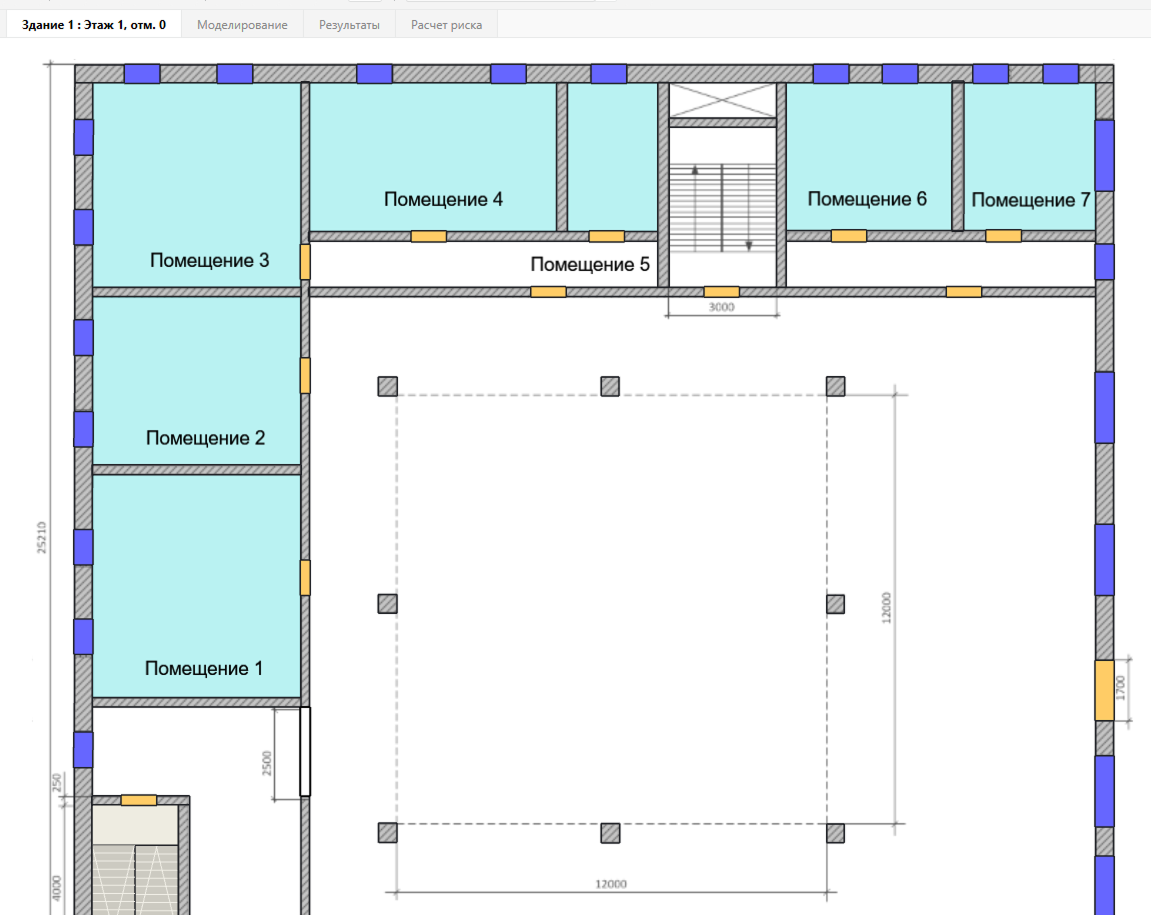
Task: Select the Помещение 4 room label
Action: tap(443, 200)
